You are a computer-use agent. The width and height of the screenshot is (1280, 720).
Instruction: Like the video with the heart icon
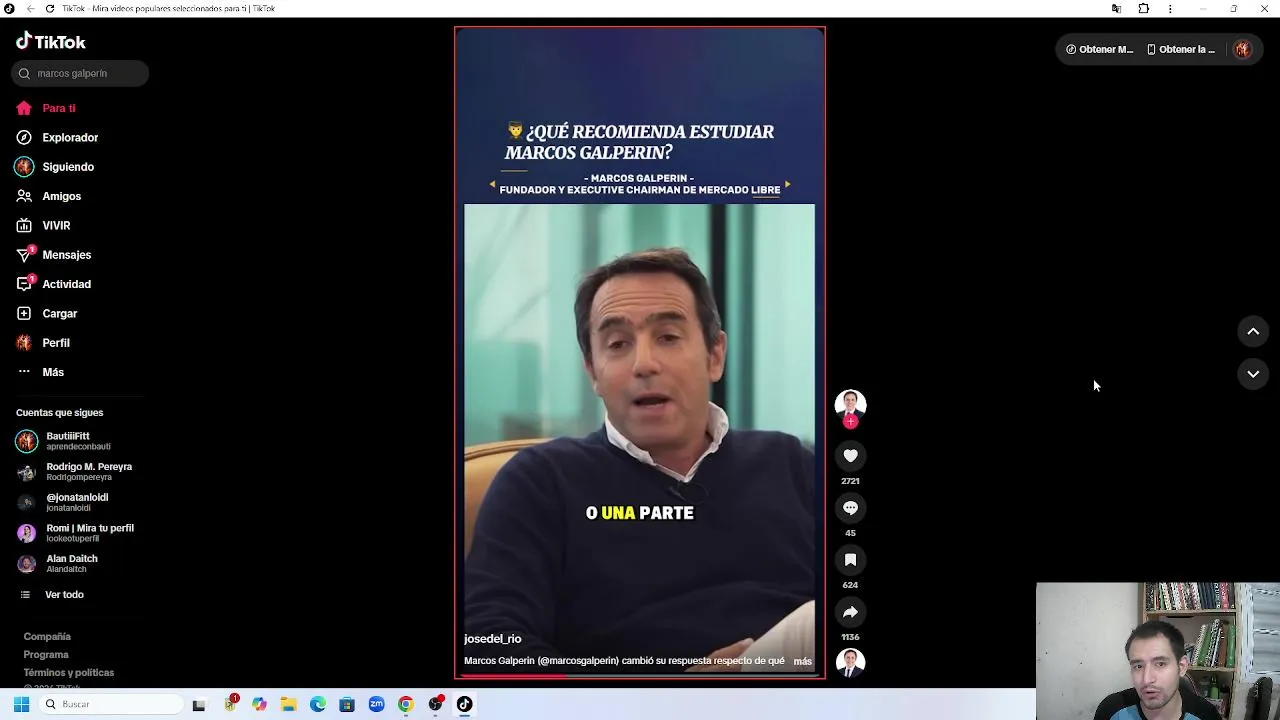850,456
